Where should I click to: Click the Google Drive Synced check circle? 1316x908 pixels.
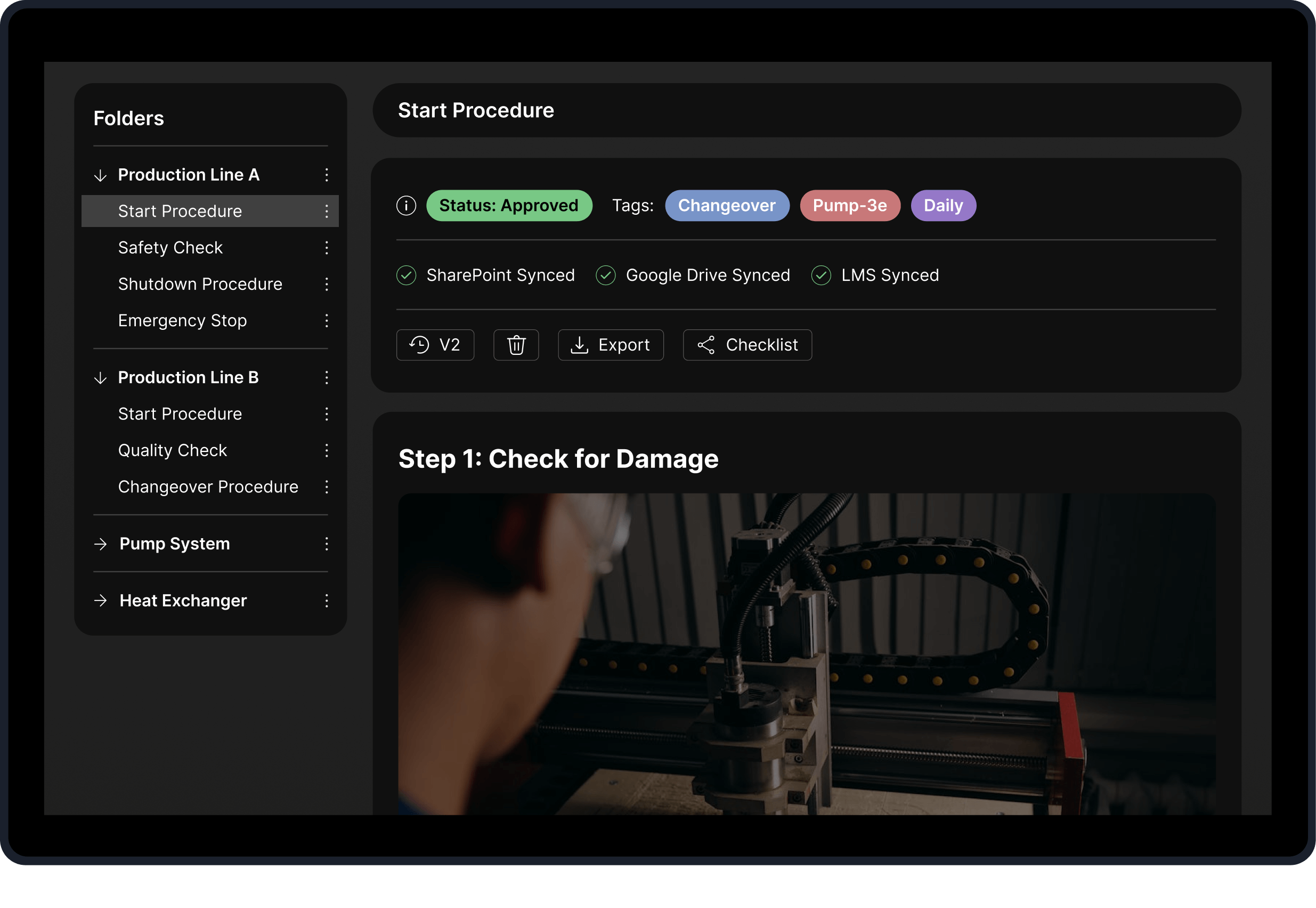(606, 275)
